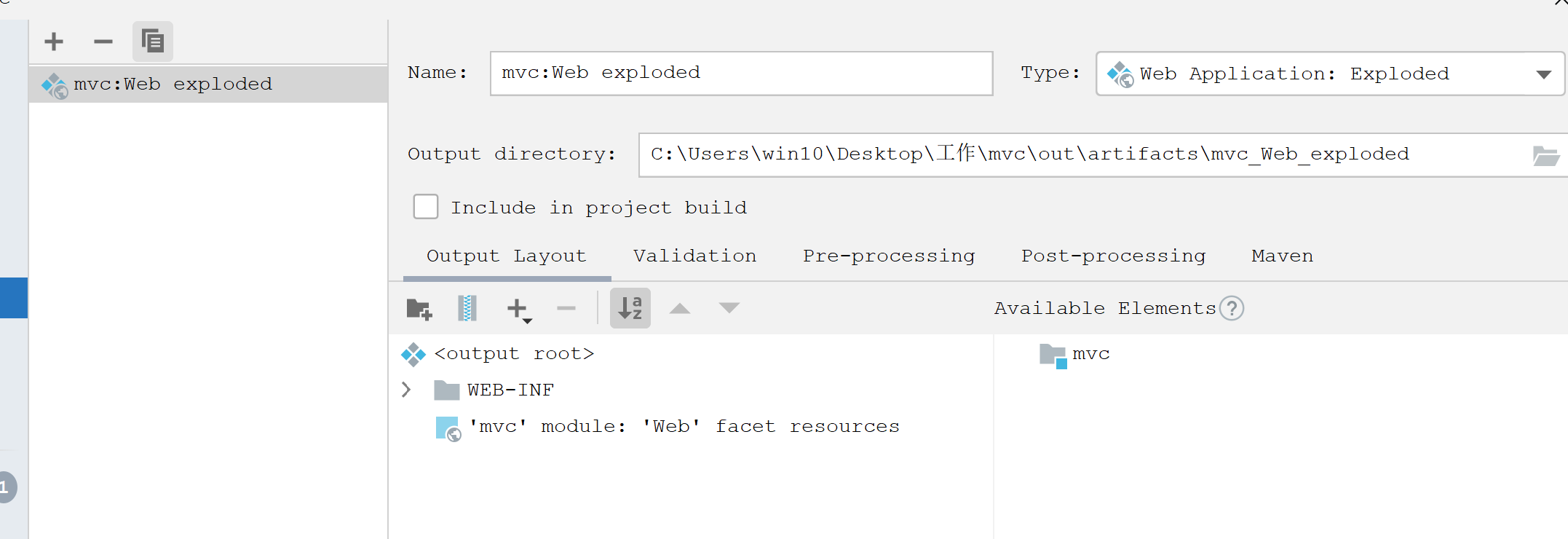The height and width of the screenshot is (539, 1568).
Task: Switch to Validation tab
Action: 694,256
